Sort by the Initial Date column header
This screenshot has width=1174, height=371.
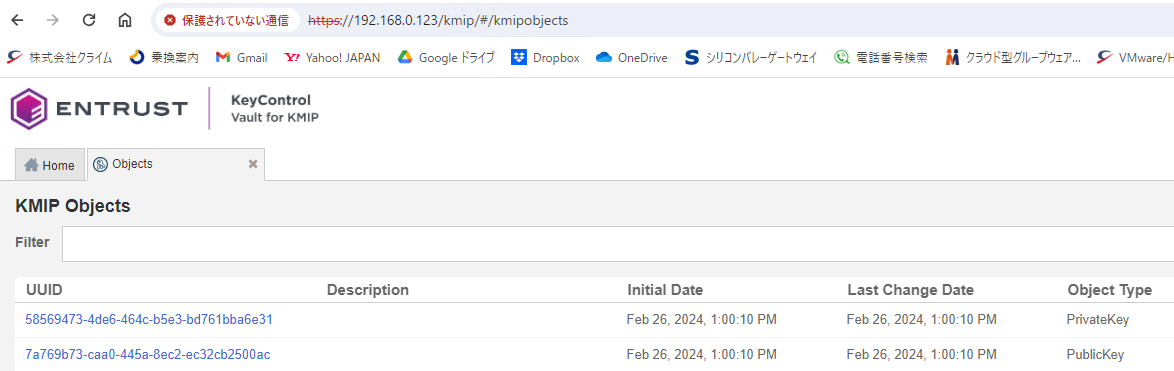point(665,290)
